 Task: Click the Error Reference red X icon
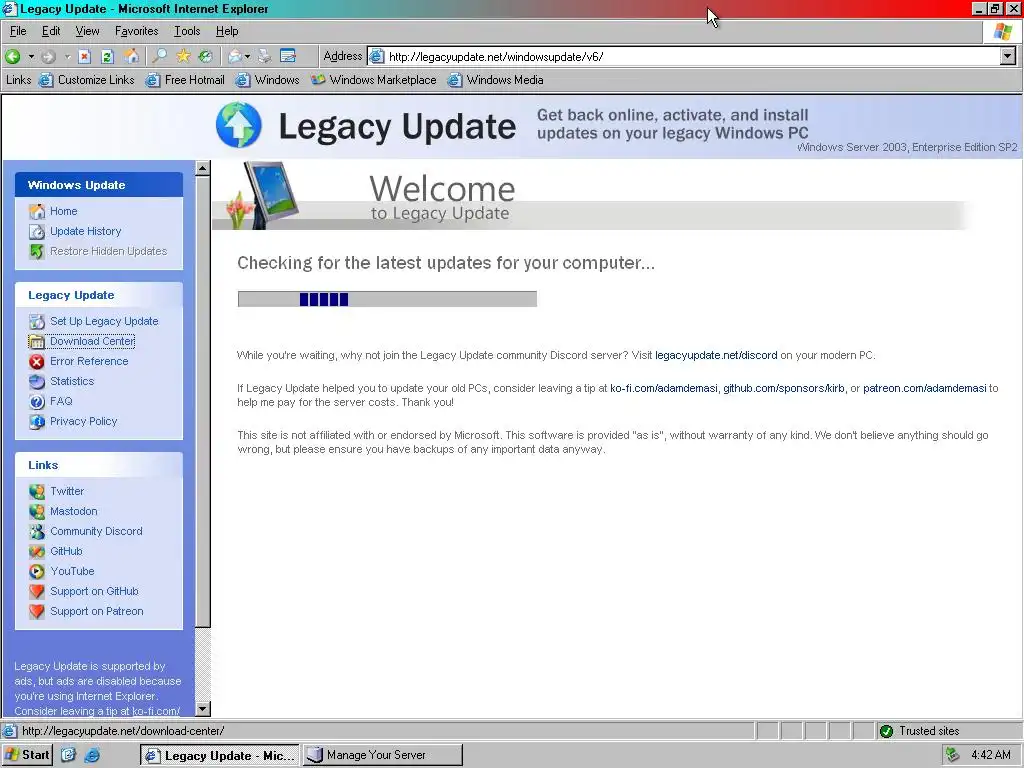(x=37, y=361)
